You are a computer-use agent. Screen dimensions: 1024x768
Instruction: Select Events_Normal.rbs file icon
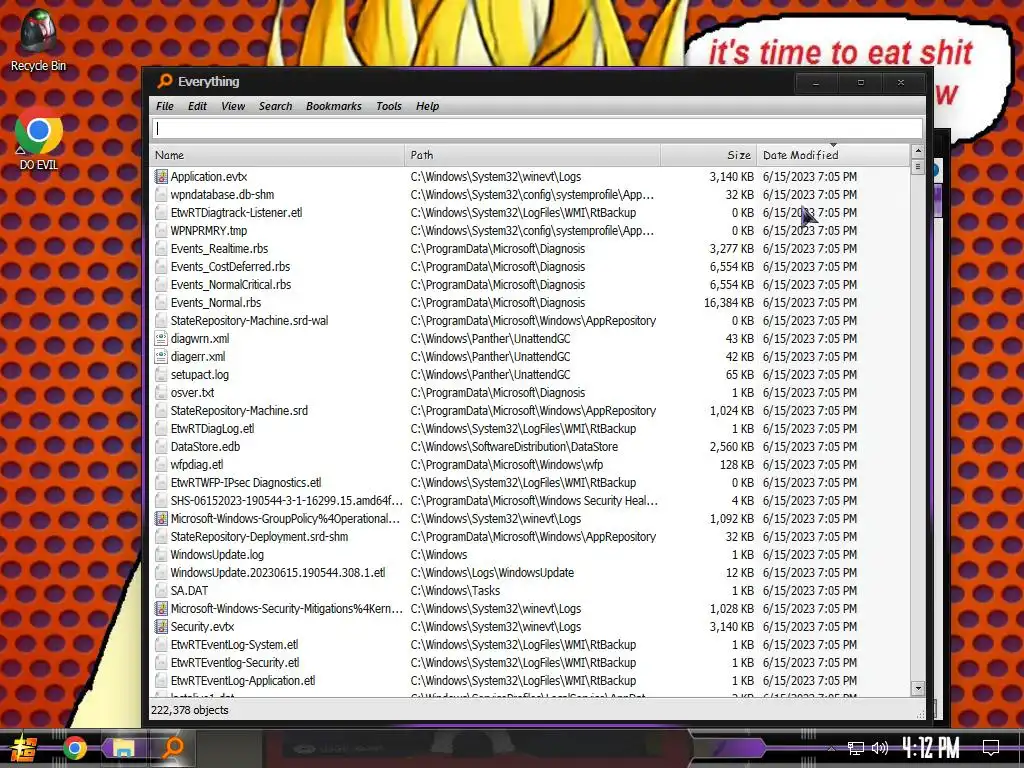pos(161,302)
